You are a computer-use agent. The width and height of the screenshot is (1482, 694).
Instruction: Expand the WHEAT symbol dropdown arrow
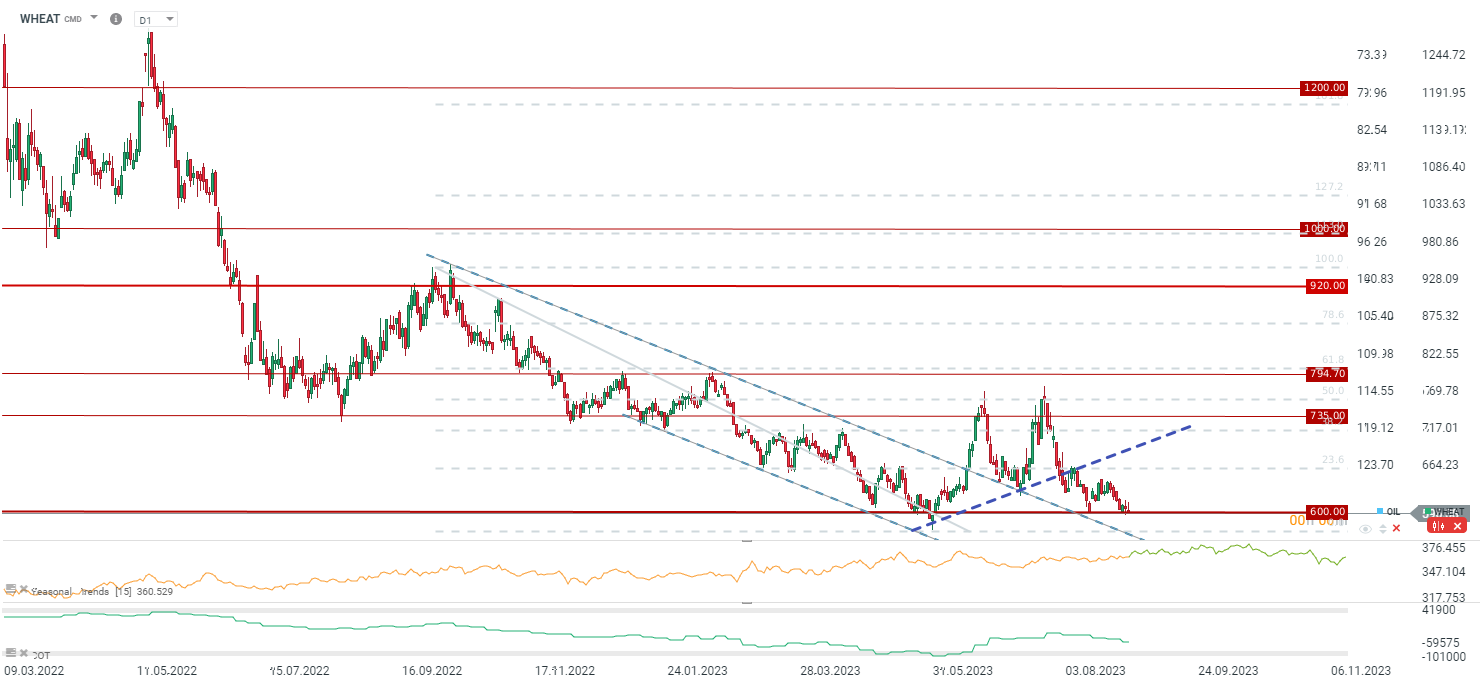[94, 18]
